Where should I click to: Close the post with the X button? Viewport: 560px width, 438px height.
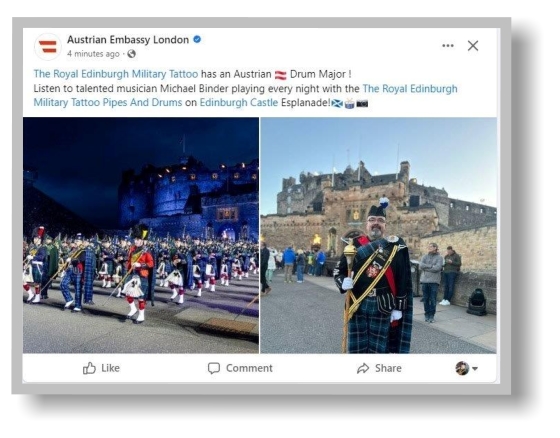pos(473,46)
